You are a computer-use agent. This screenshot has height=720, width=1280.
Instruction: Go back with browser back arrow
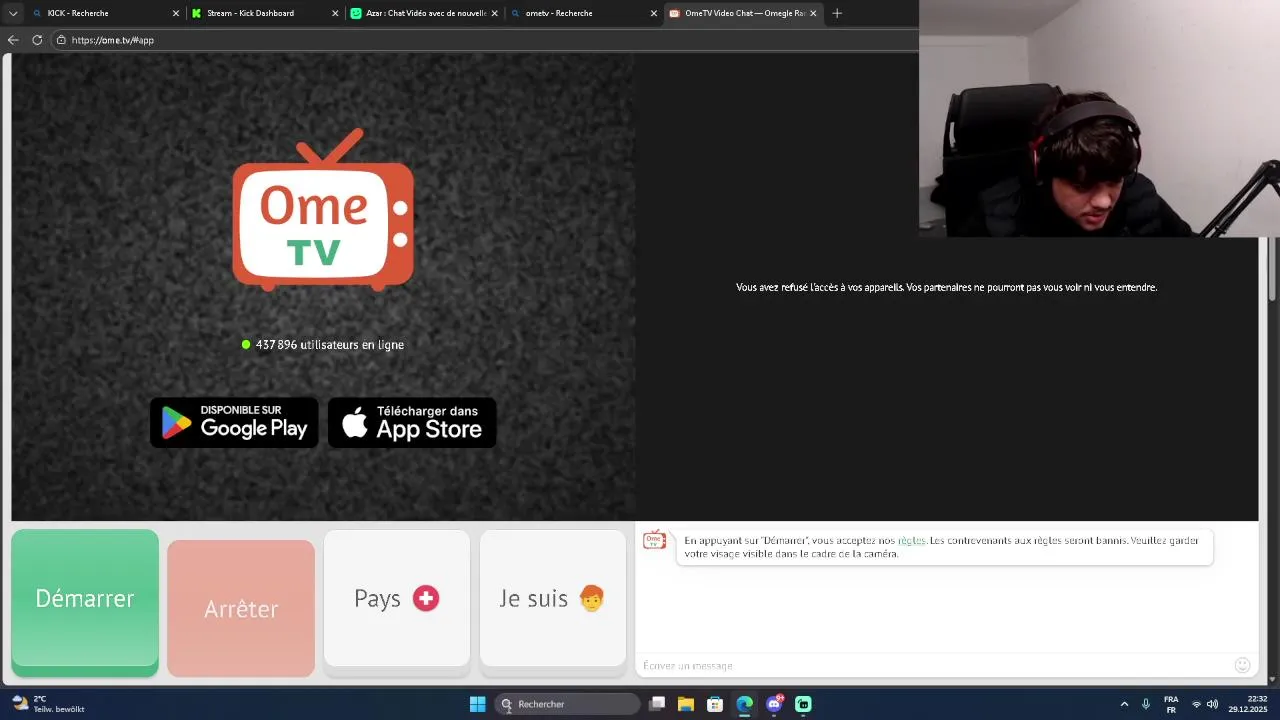point(13,40)
